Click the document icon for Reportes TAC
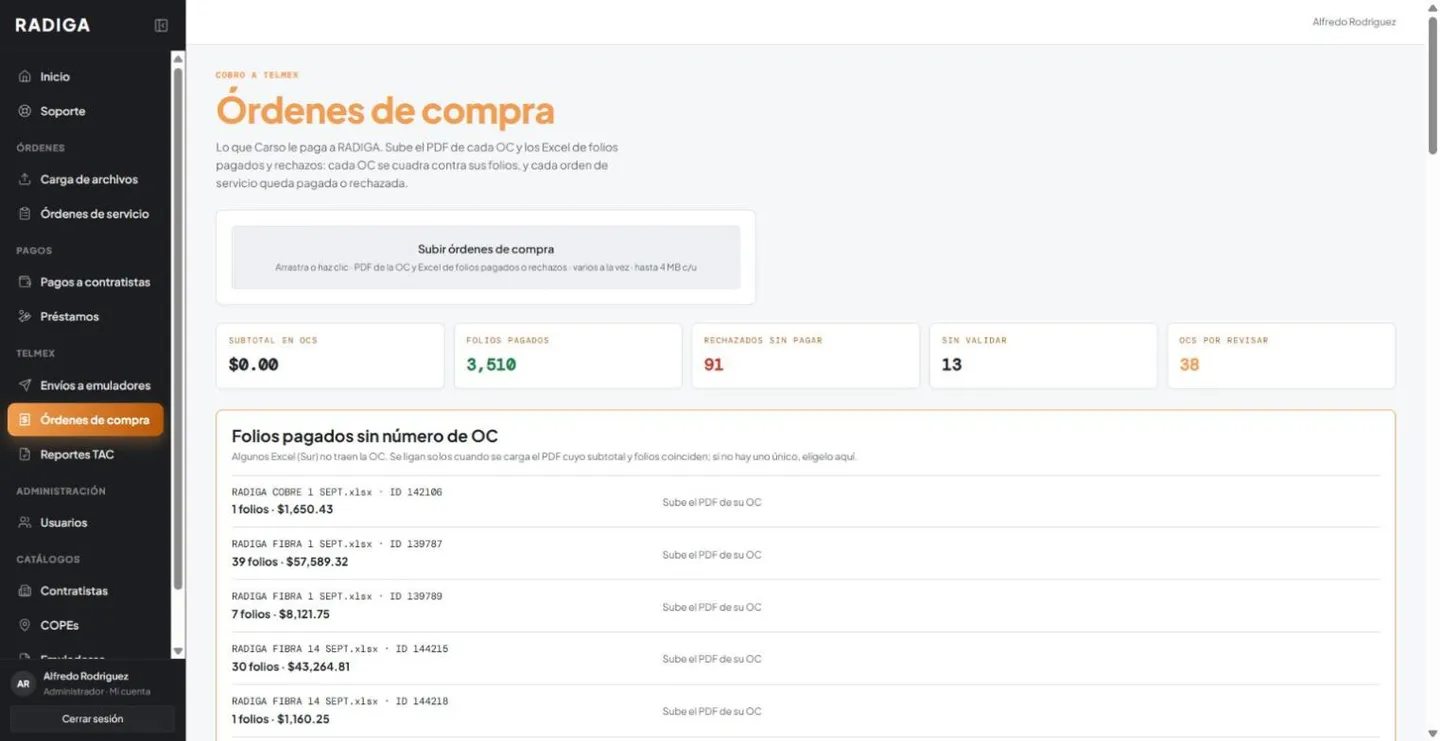This screenshot has width=1440, height=741. (25, 455)
